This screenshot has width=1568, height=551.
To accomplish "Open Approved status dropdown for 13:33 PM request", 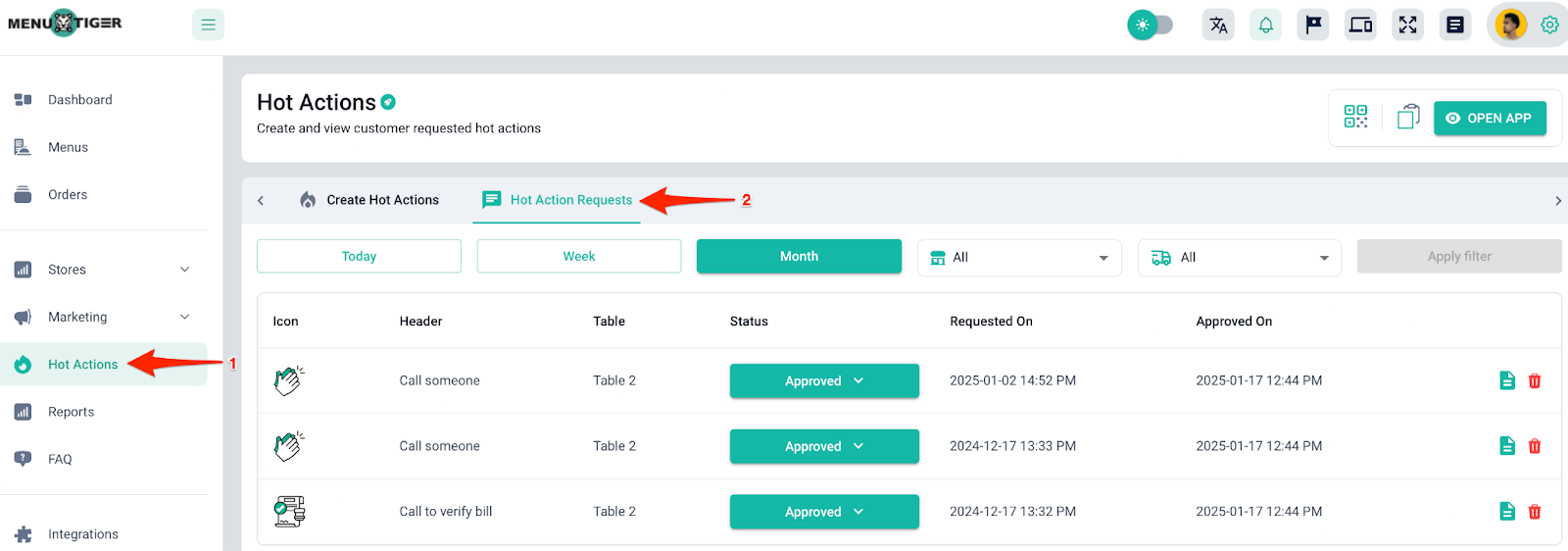I will click(x=824, y=446).
